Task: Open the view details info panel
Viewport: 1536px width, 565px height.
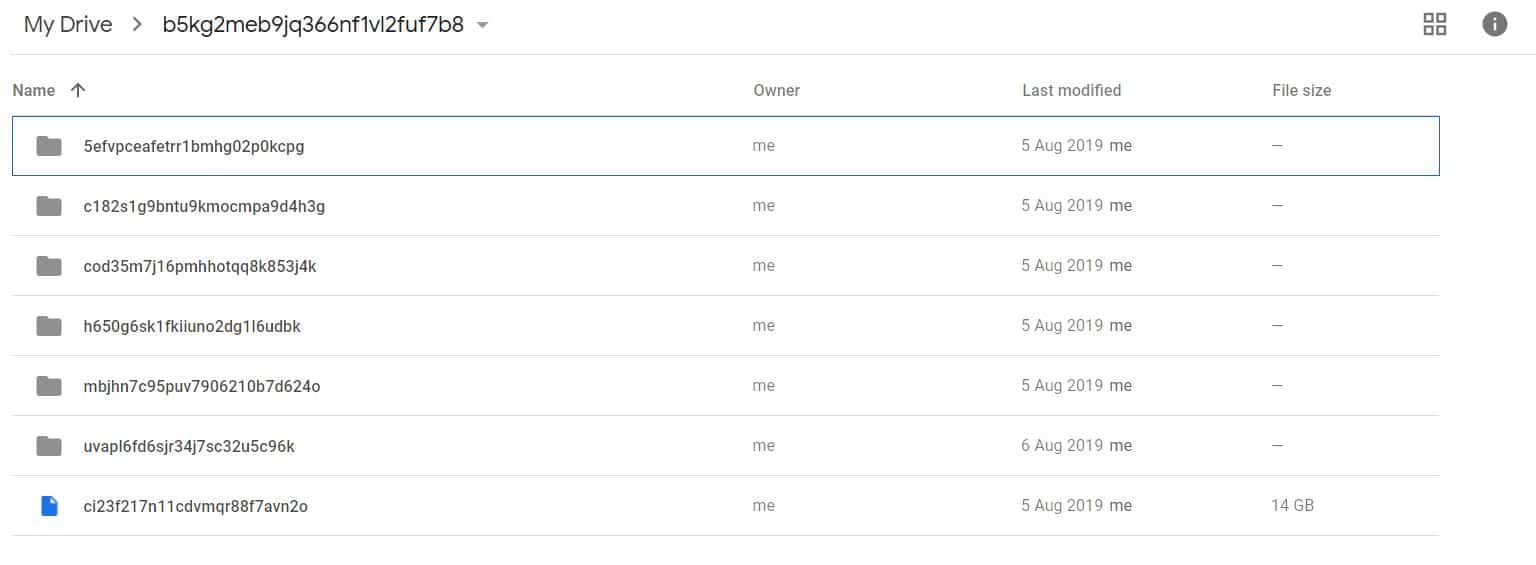Action: 1494,25
